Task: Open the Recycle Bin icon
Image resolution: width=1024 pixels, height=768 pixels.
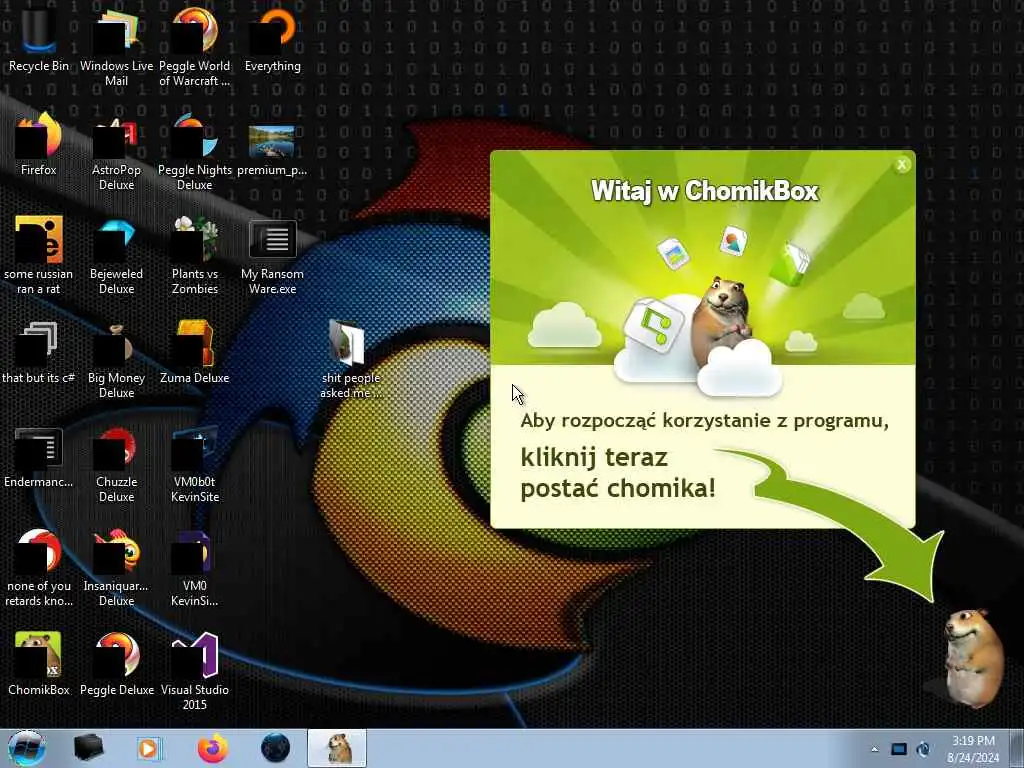Action: 39,40
